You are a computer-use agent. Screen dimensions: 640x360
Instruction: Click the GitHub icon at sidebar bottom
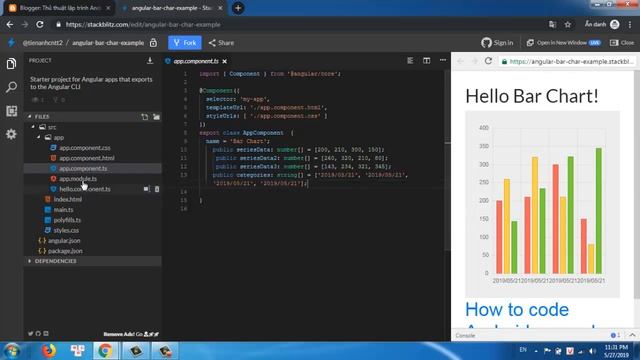tap(38, 333)
